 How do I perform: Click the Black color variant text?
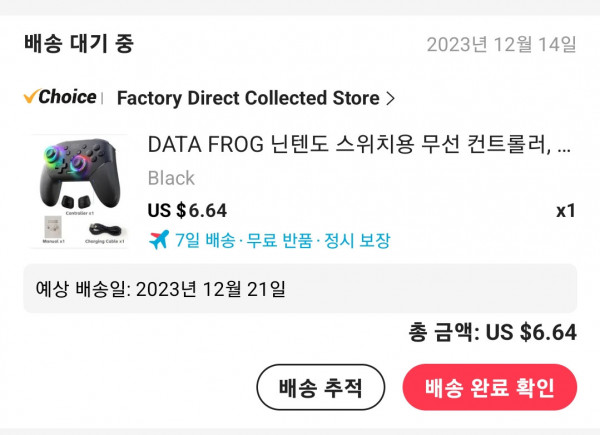point(171,178)
